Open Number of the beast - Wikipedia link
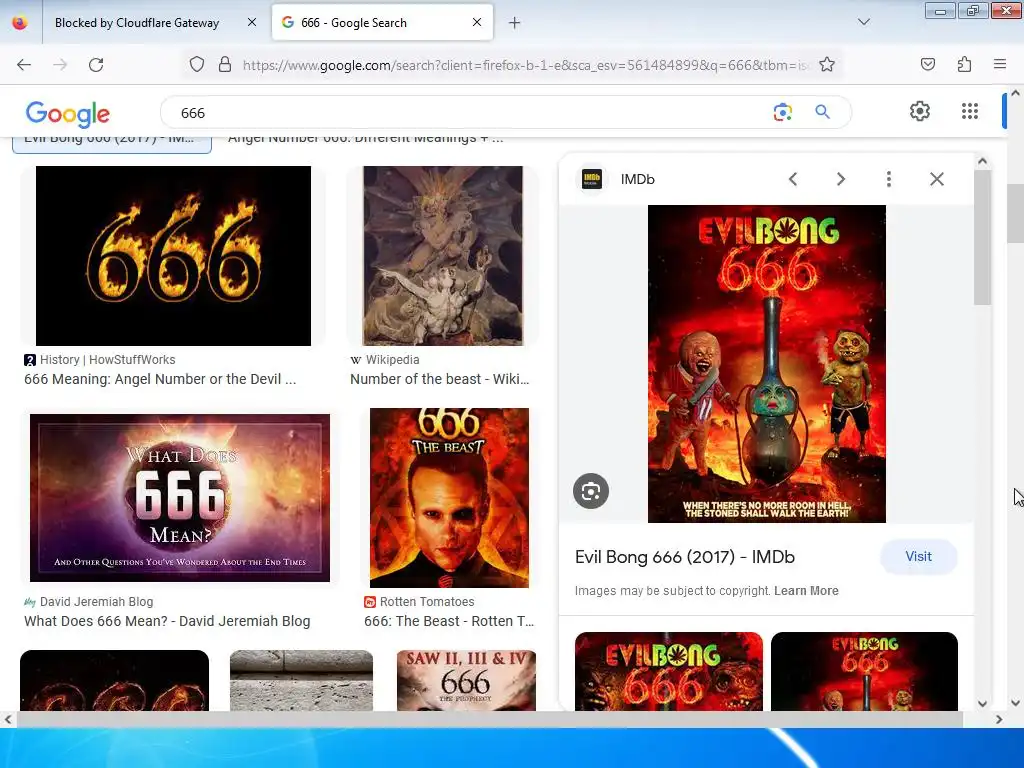1024x768 pixels. (x=440, y=379)
